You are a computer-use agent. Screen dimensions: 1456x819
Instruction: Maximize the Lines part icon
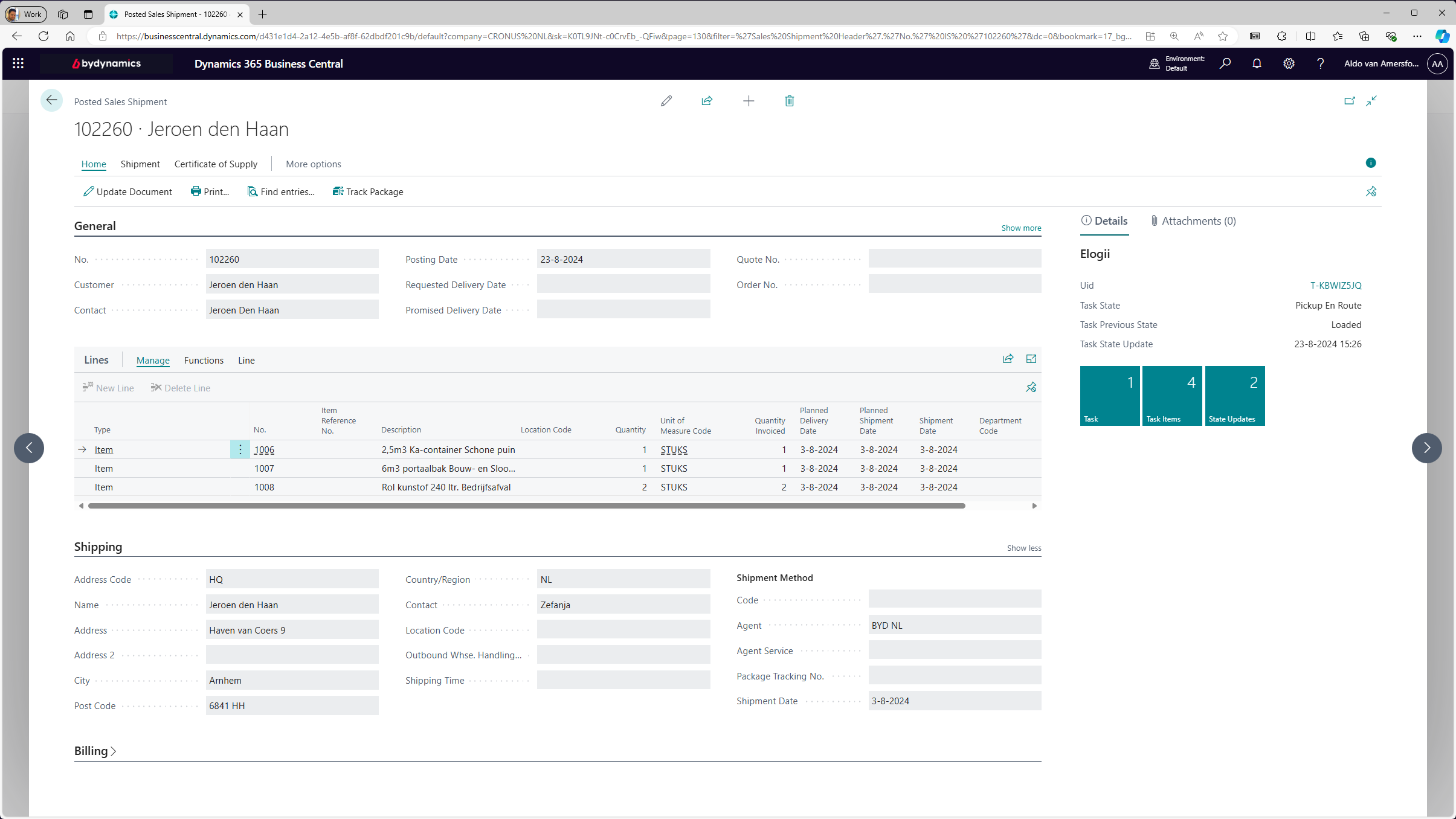(1031, 359)
